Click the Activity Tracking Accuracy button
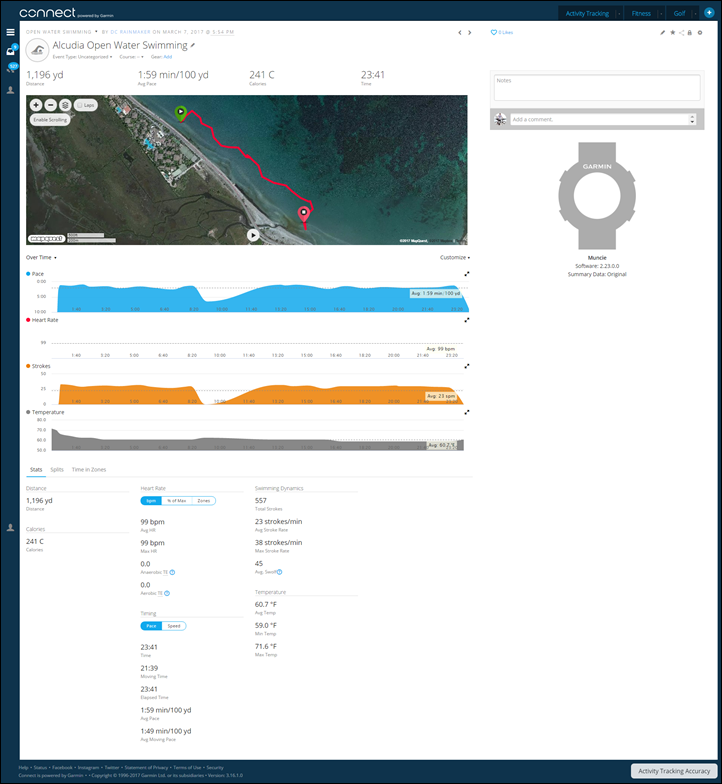 coord(674,771)
